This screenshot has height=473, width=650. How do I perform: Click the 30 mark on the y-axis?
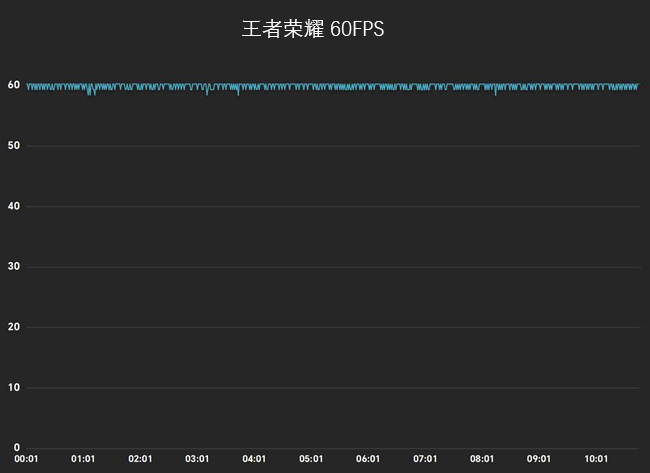pos(14,267)
